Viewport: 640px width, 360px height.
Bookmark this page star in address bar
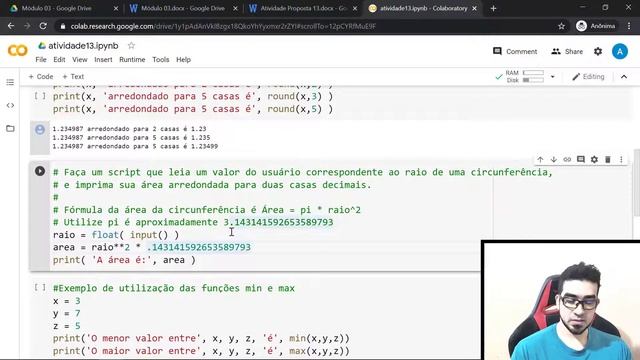562,26
